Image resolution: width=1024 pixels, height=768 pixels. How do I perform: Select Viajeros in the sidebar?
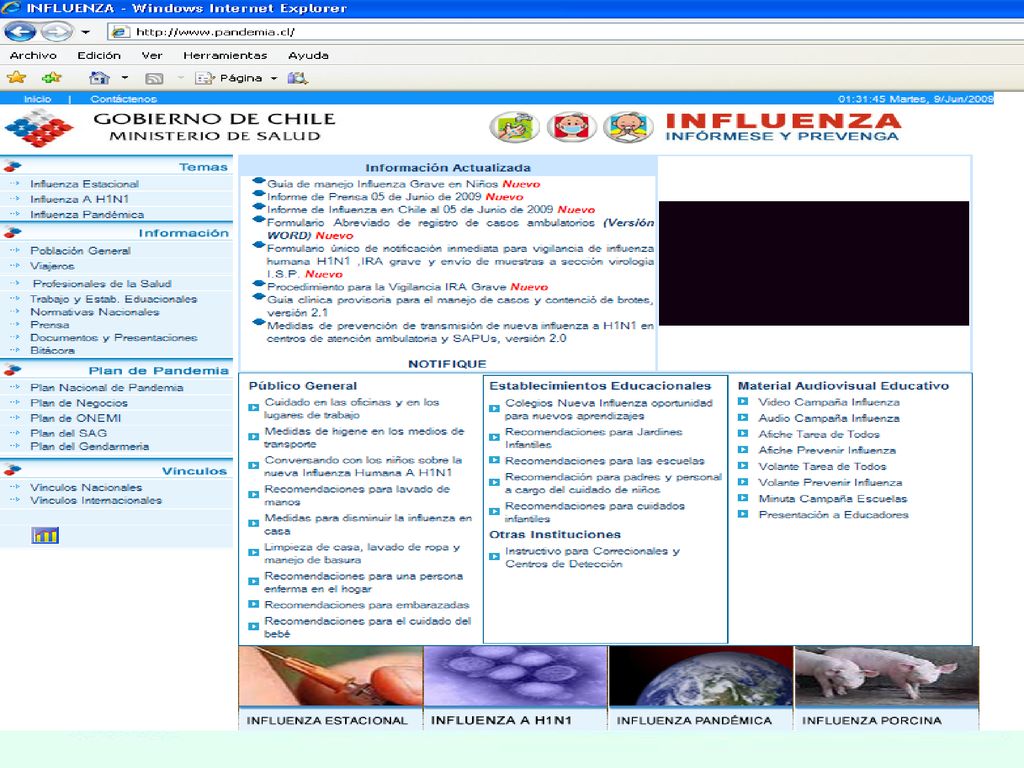[52, 266]
